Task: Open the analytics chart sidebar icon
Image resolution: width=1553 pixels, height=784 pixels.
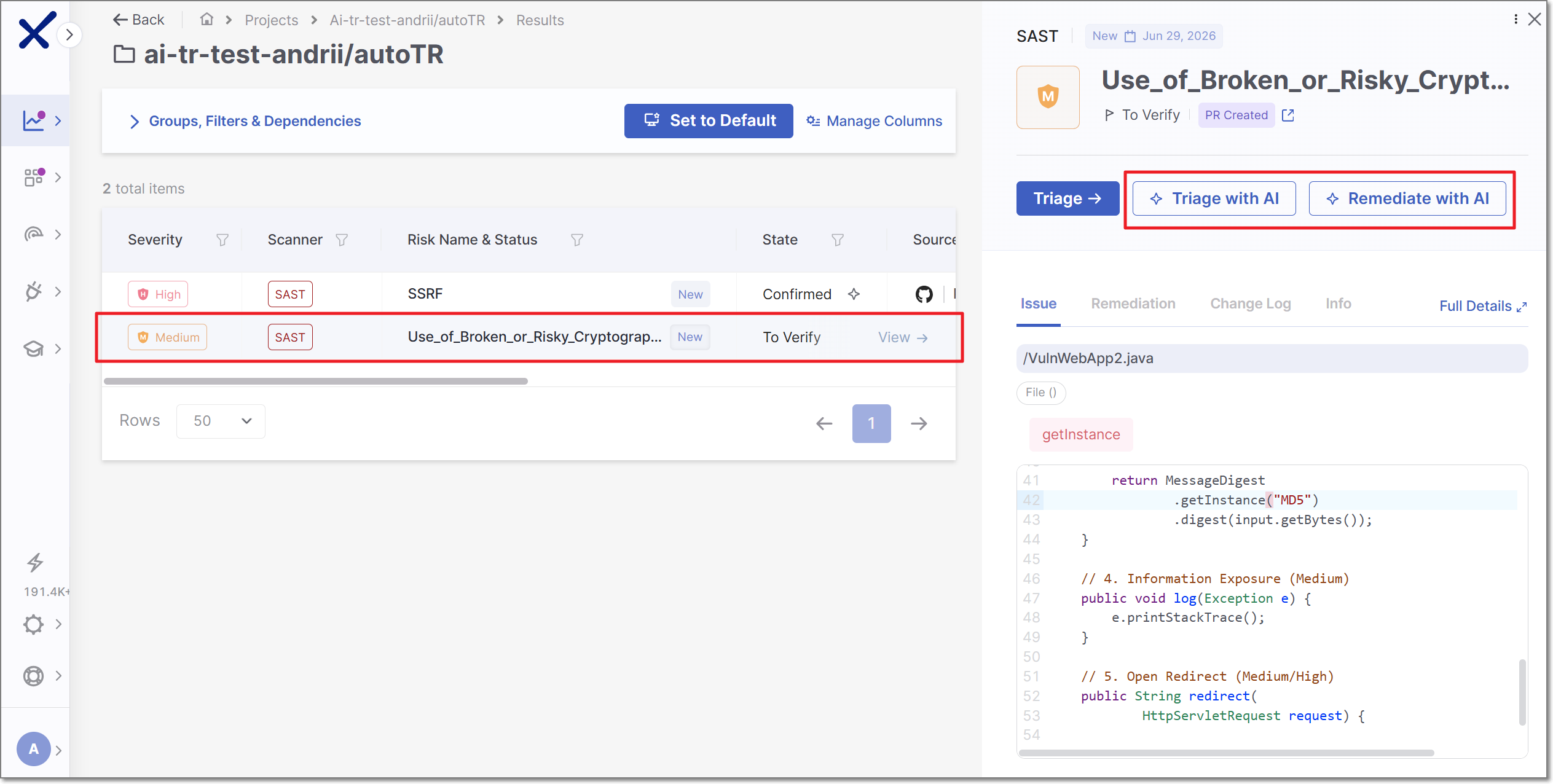Action: (34, 120)
